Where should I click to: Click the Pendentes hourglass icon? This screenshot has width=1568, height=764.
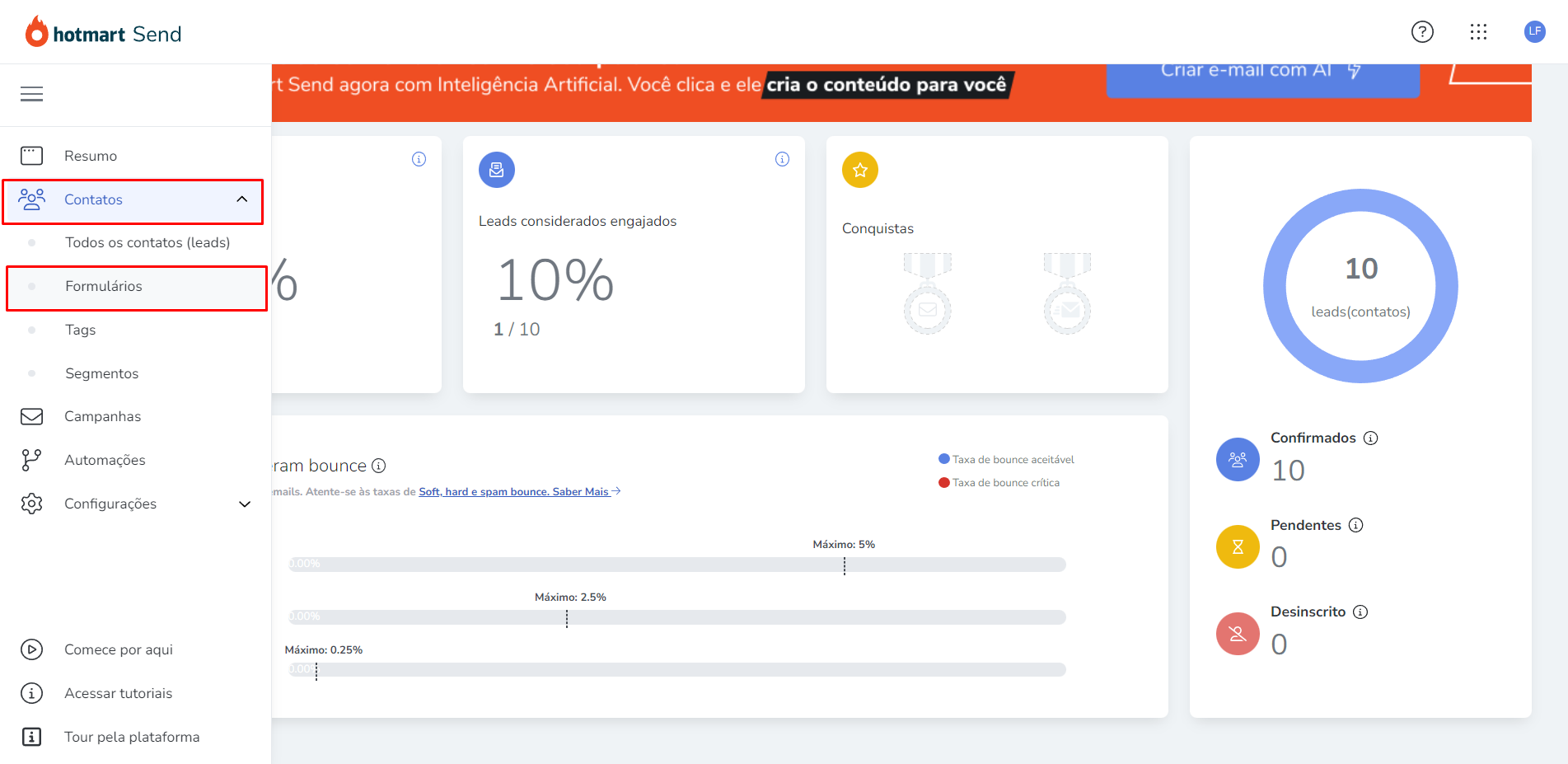click(x=1237, y=546)
